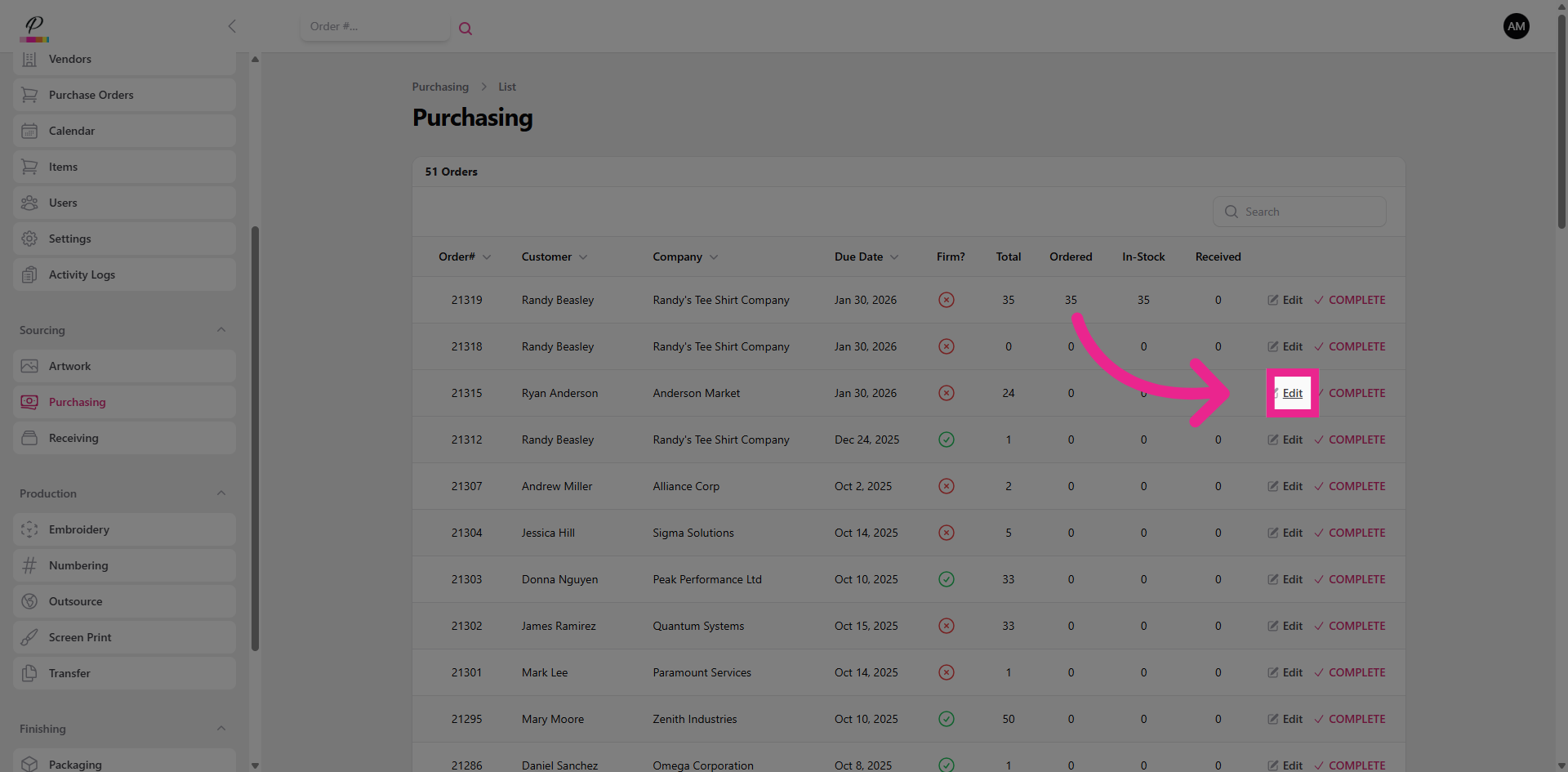Toggle the green Firm check for order 21312
Screen dimensions: 1568x772
pyautogui.click(x=946, y=440)
